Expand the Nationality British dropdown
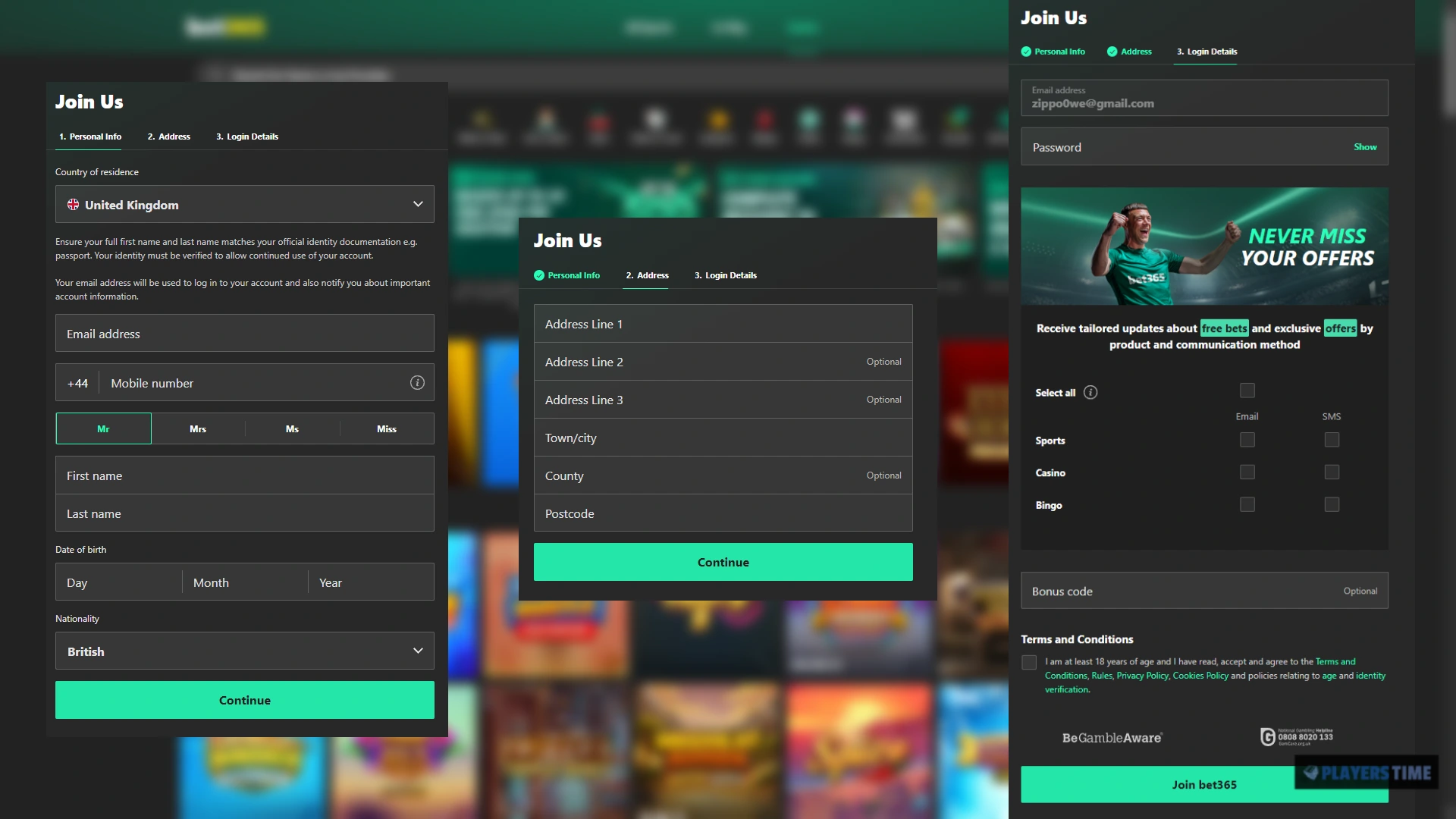 pyautogui.click(x=245, y=651)
